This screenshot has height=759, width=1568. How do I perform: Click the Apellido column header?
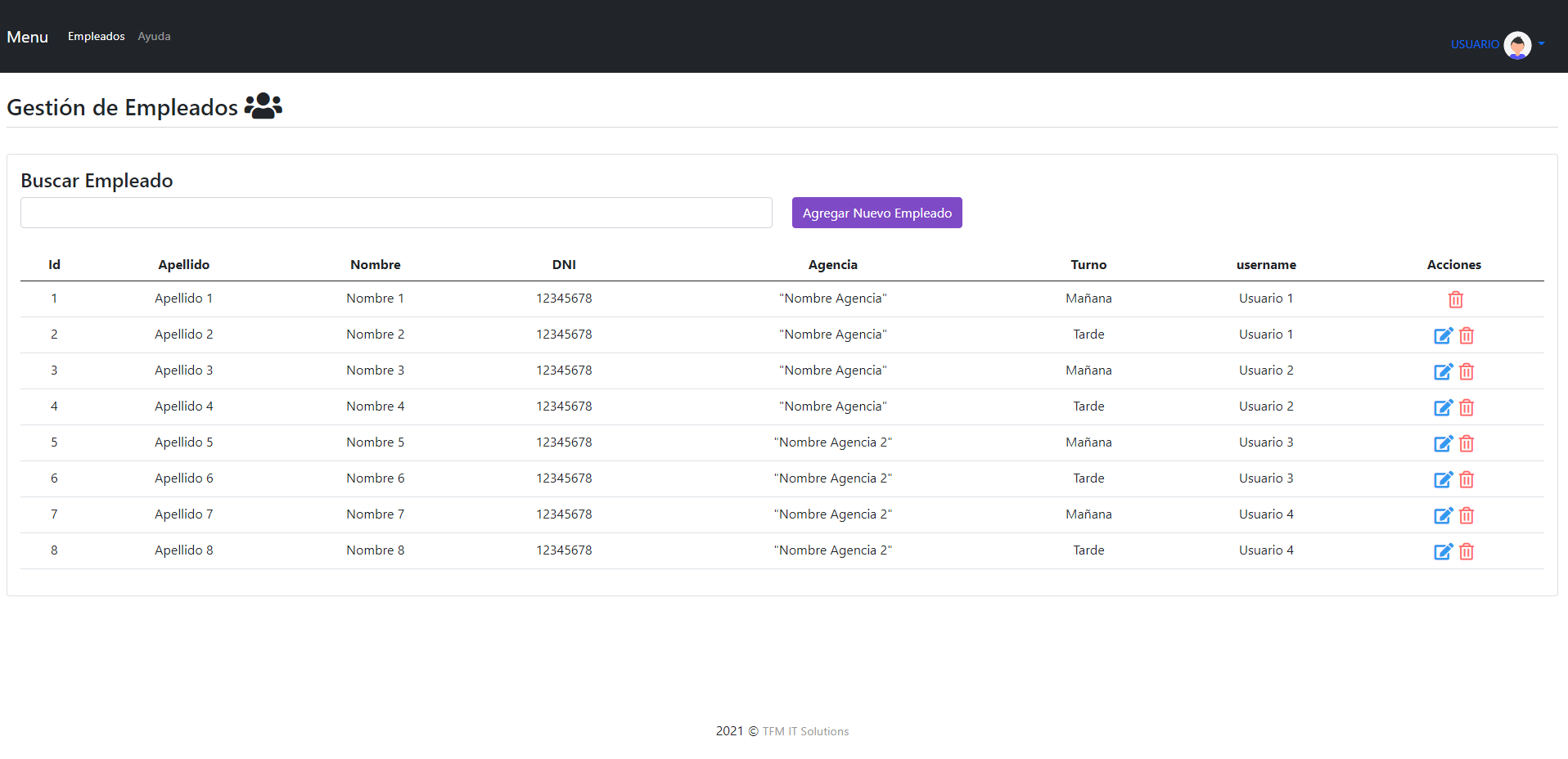pos(183,265)
